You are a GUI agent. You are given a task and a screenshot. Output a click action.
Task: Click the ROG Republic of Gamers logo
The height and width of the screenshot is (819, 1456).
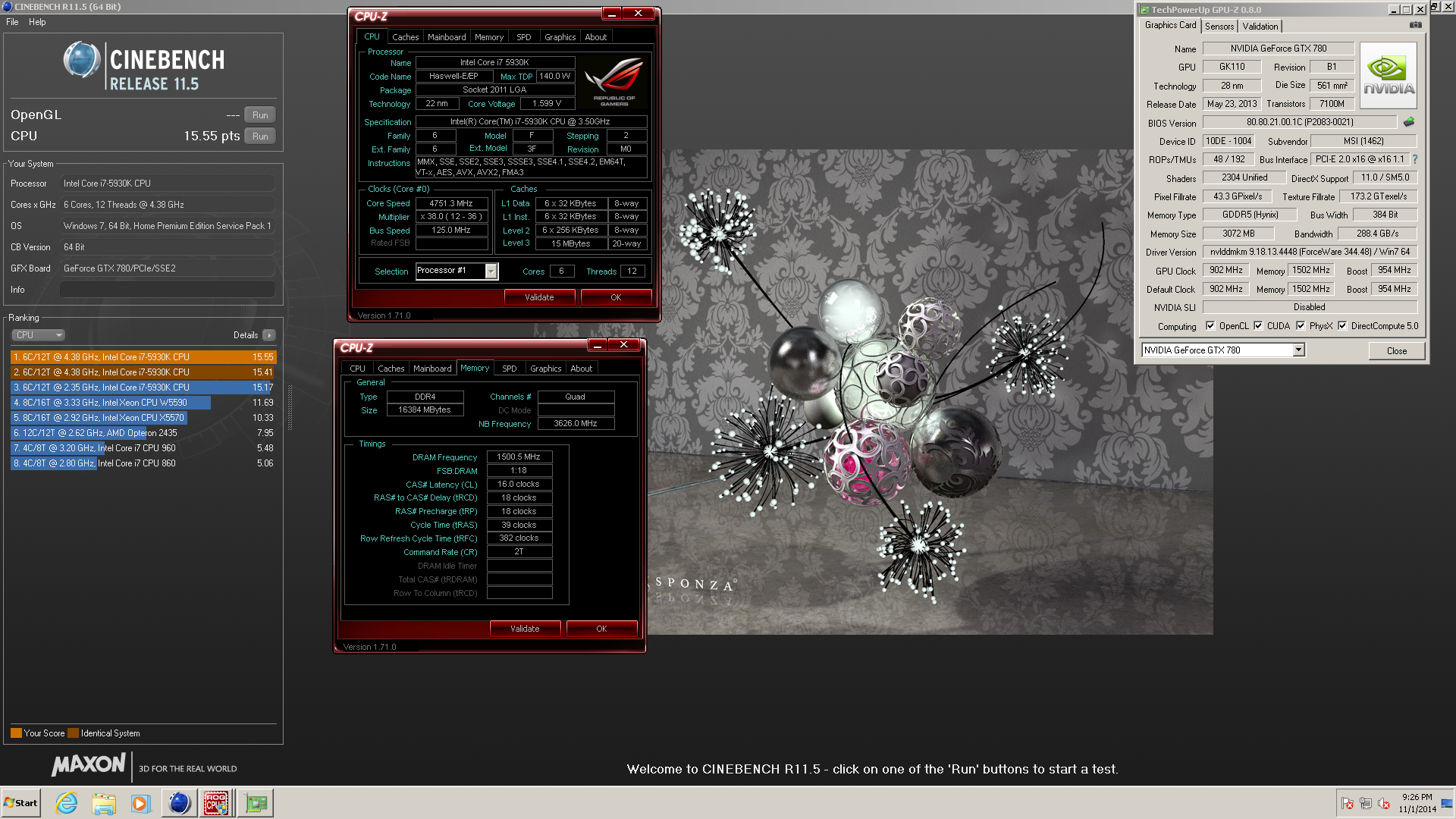(614, 82)
